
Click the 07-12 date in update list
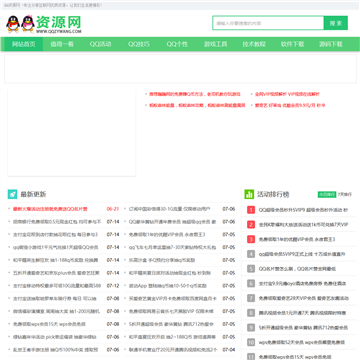pos(113,286)
